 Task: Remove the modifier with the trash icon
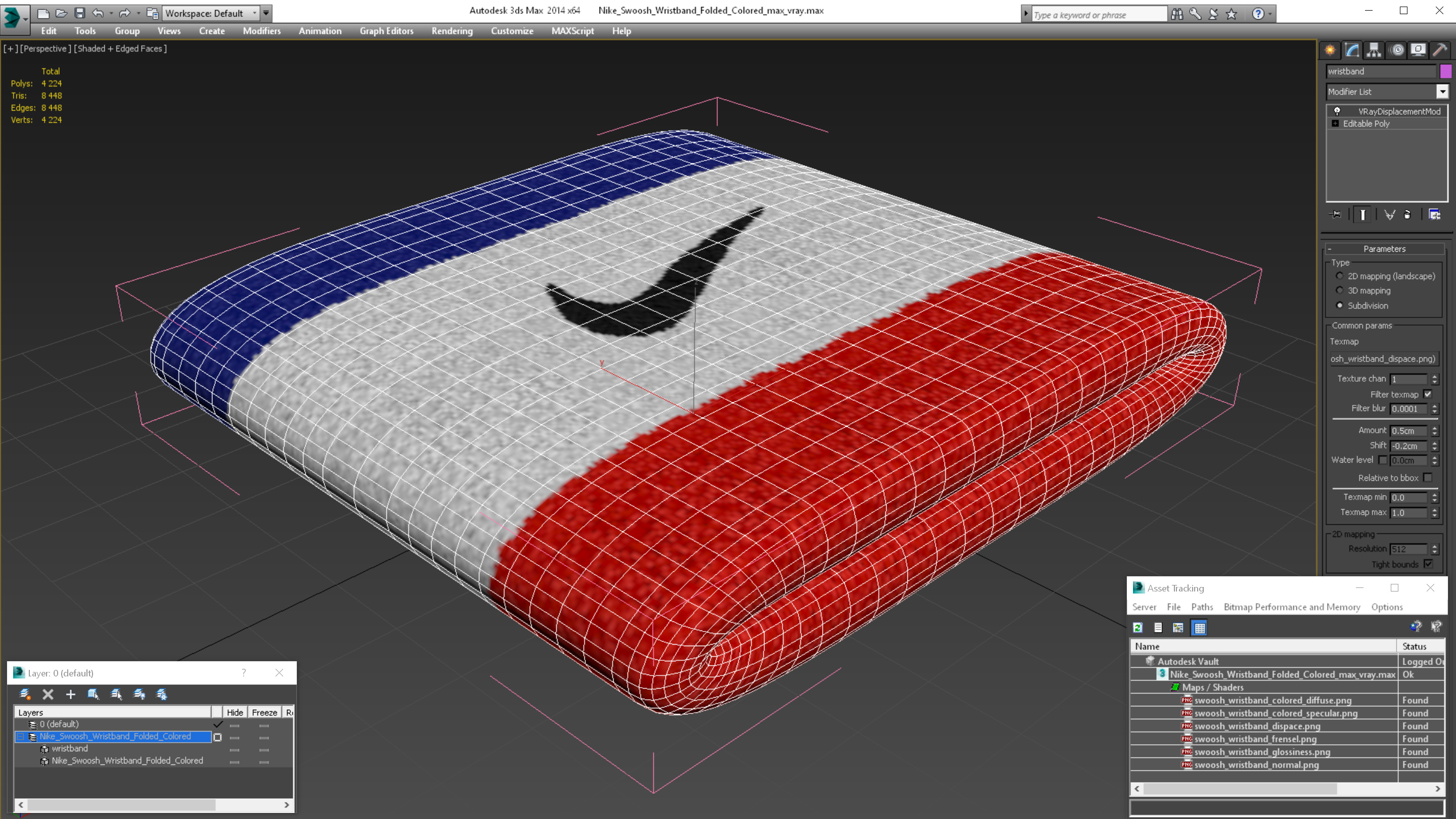pos(1407,214)
